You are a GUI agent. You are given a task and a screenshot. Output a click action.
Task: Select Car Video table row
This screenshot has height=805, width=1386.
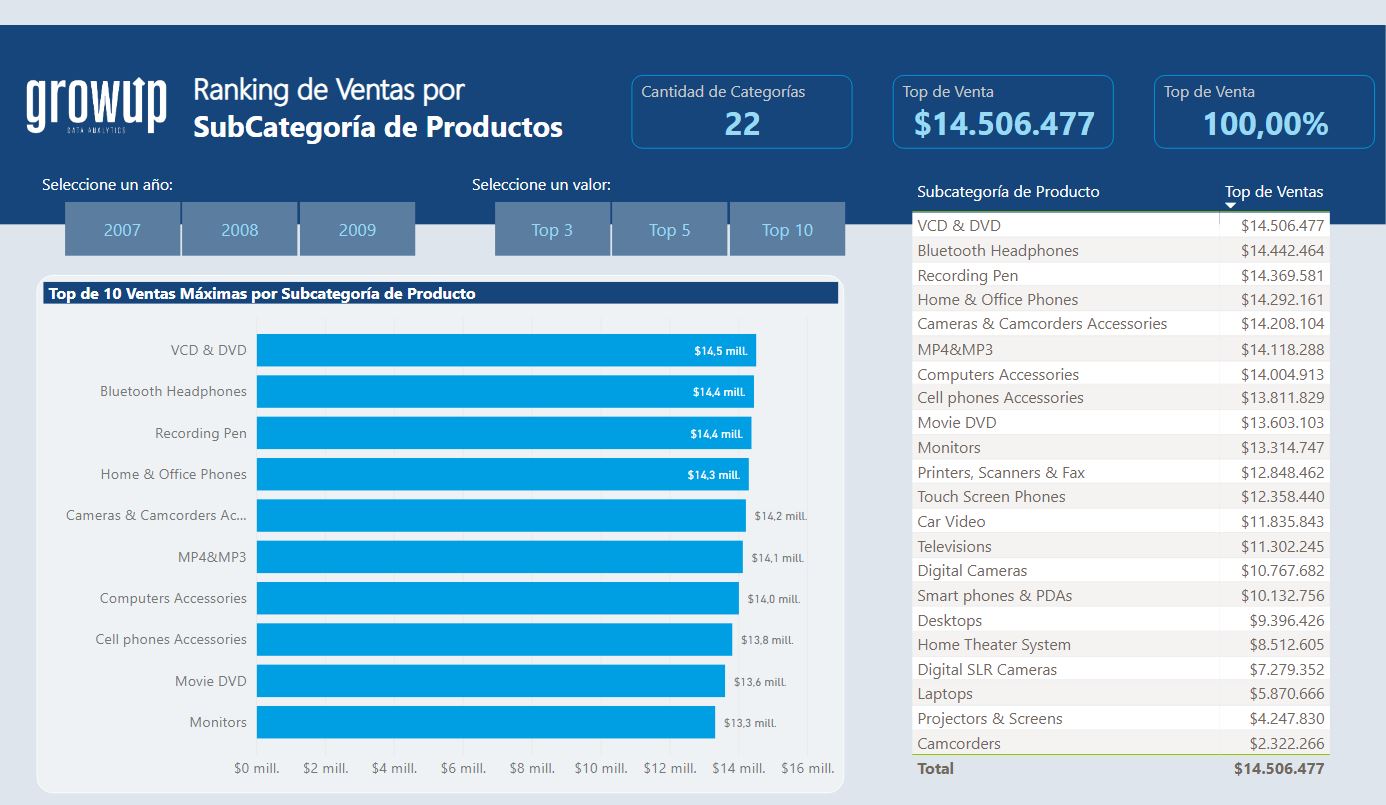click(1121, 521)
